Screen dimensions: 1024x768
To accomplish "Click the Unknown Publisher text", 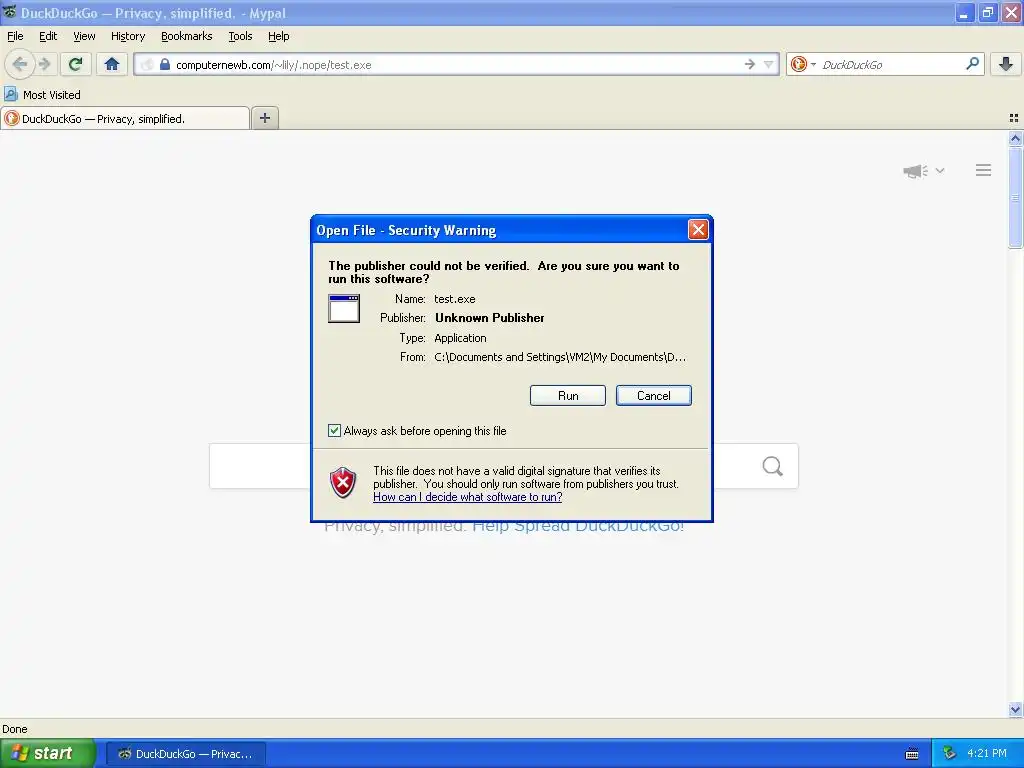I will point(490,318).
